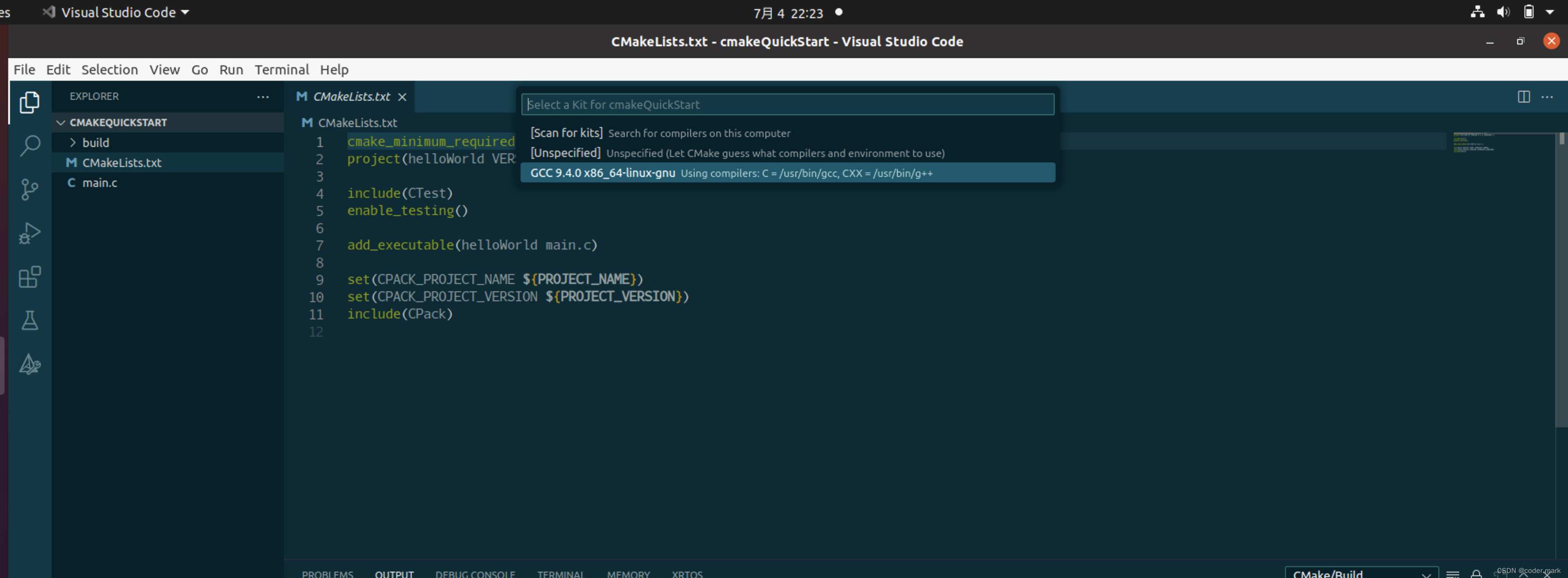Open the CMake sidebar view

29,365
